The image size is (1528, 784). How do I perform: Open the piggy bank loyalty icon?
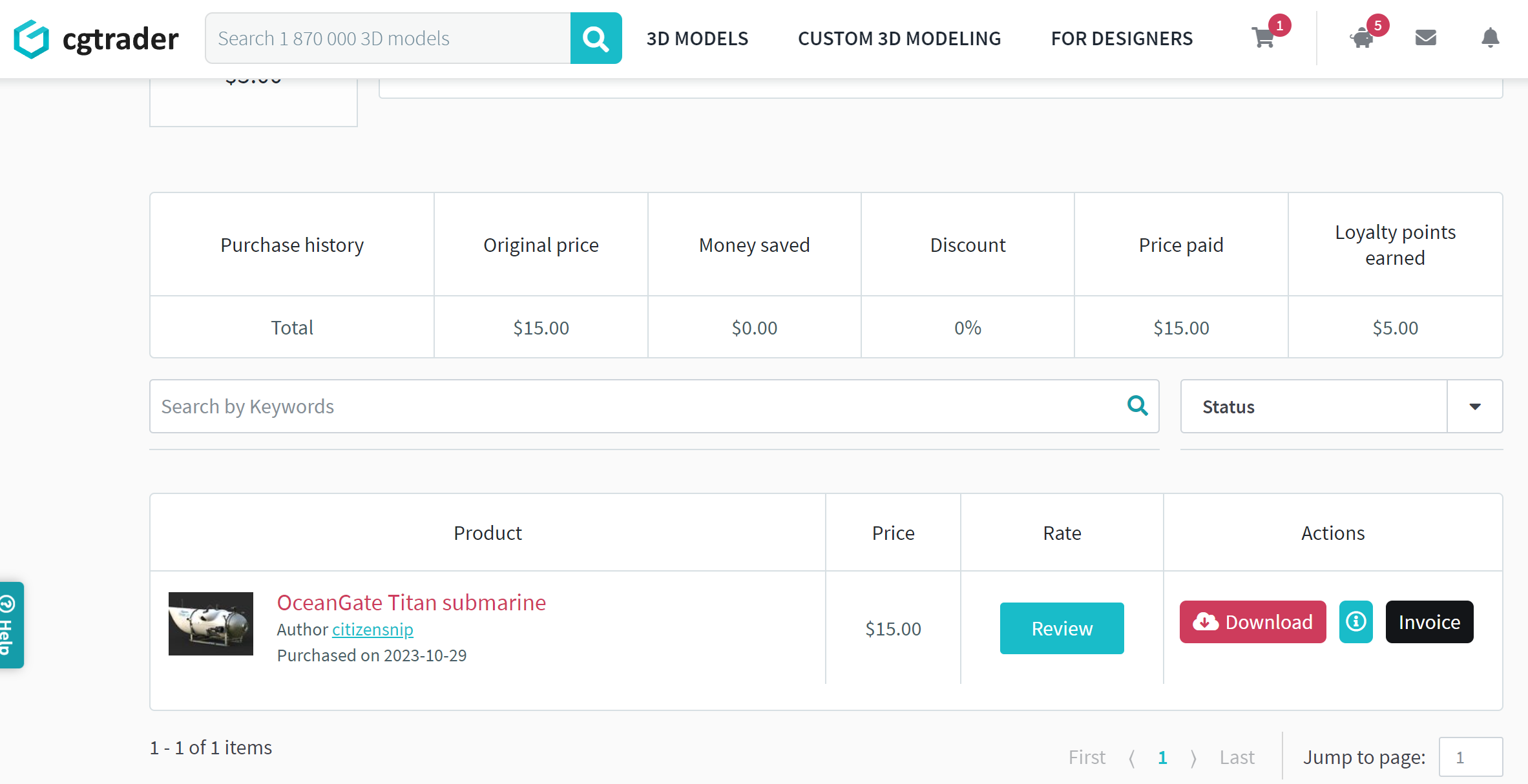click(1362, 38)
